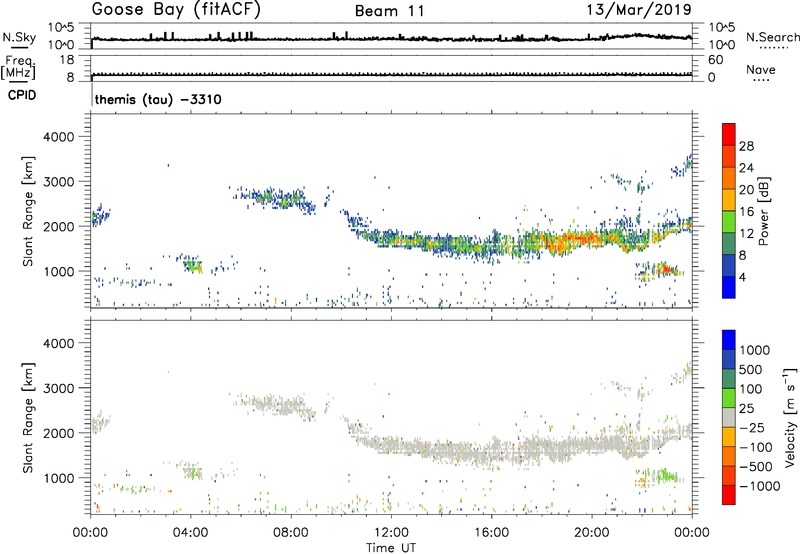
Task: Click the red top of power colorbar
Action: point(729,132)
